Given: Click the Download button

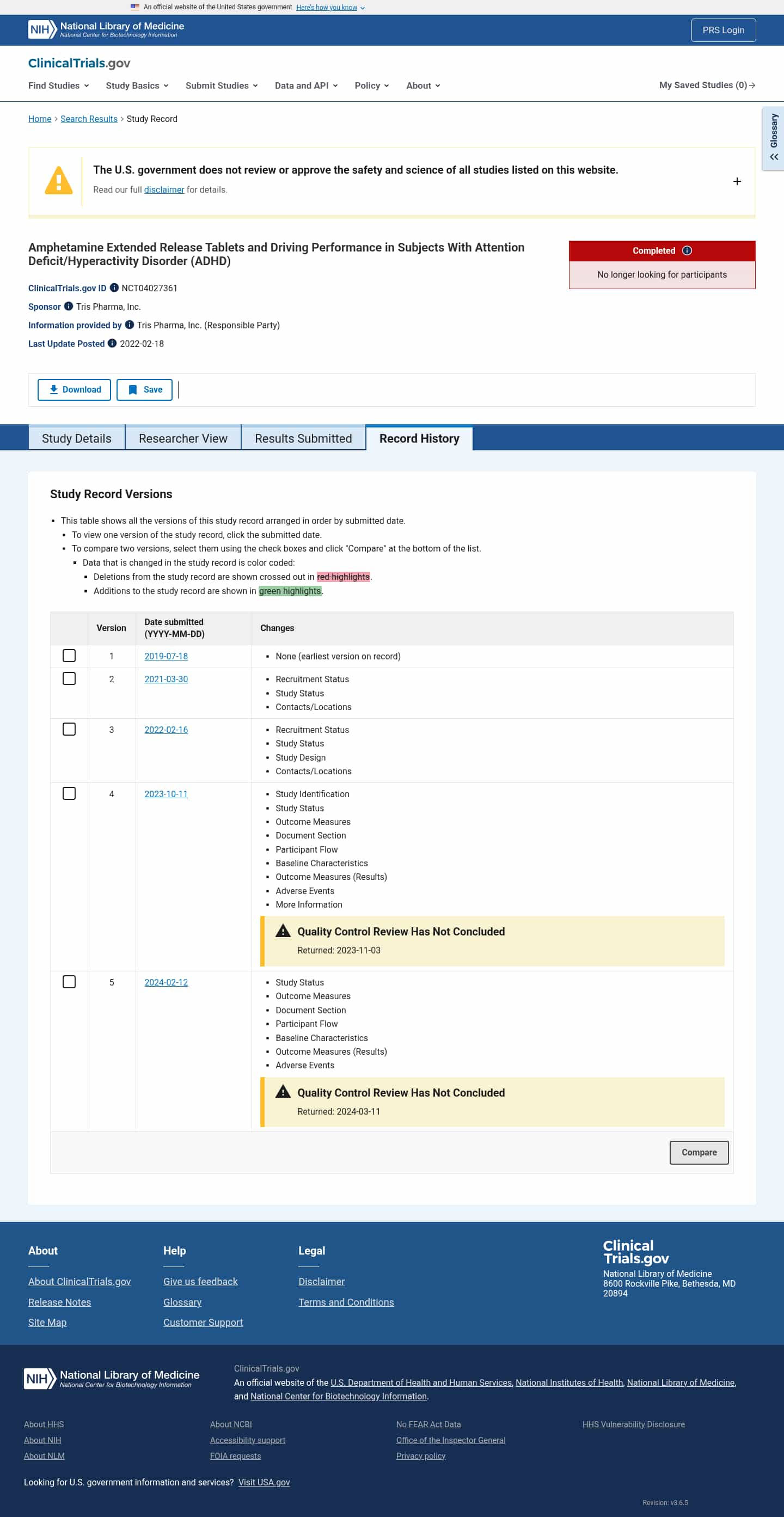Looking at the screenshot, I should pos(74,390).
